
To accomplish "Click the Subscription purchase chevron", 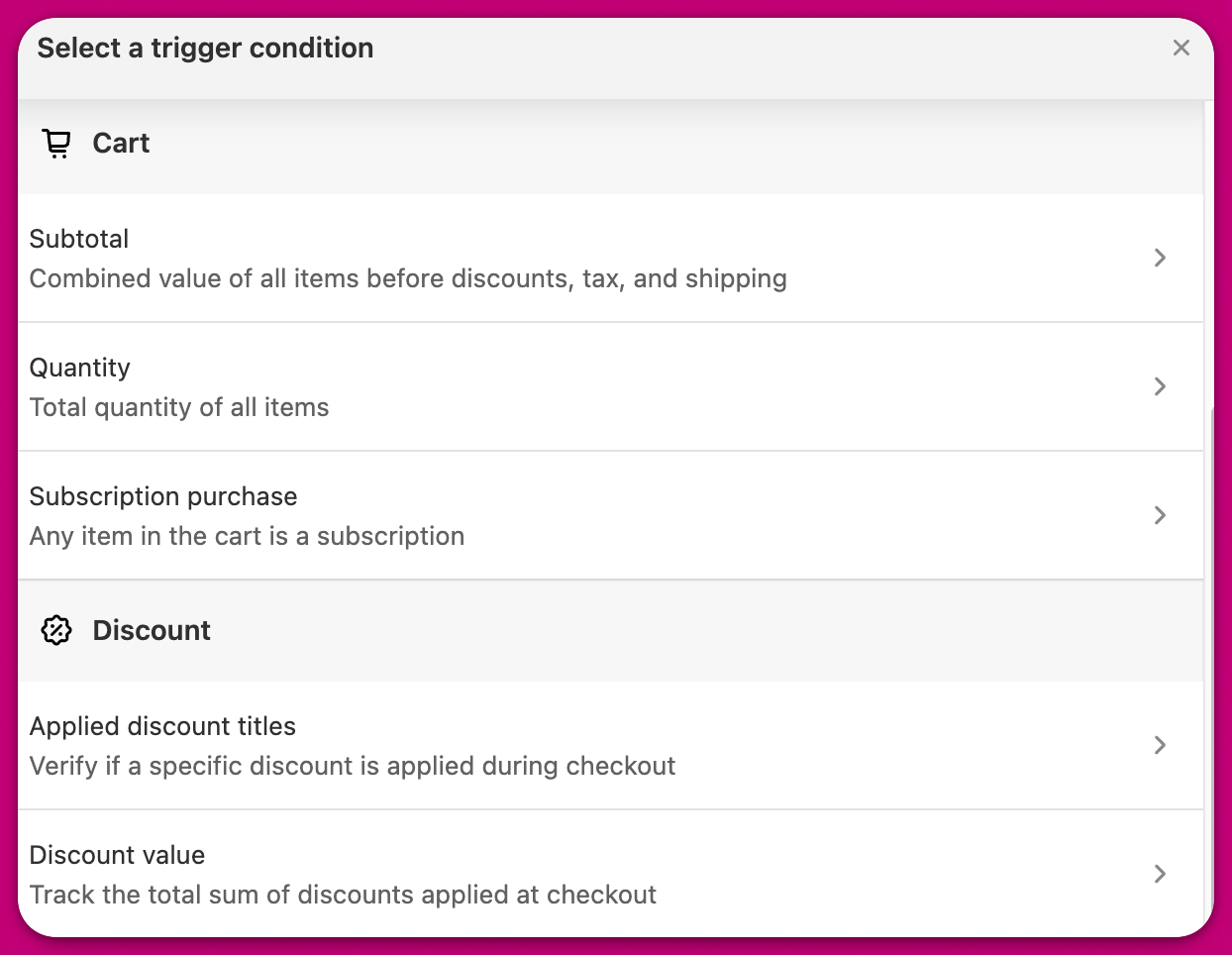I will [x=1160, y=515].
